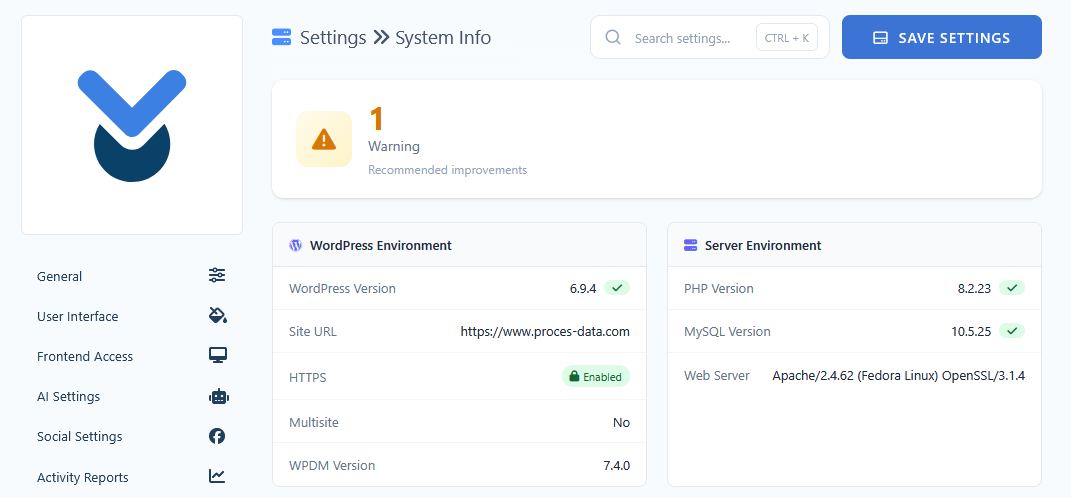Switch to AI Settings section
Viewport: 1071px width, 498px height.
pyautogui.click(x=132, y=396)
